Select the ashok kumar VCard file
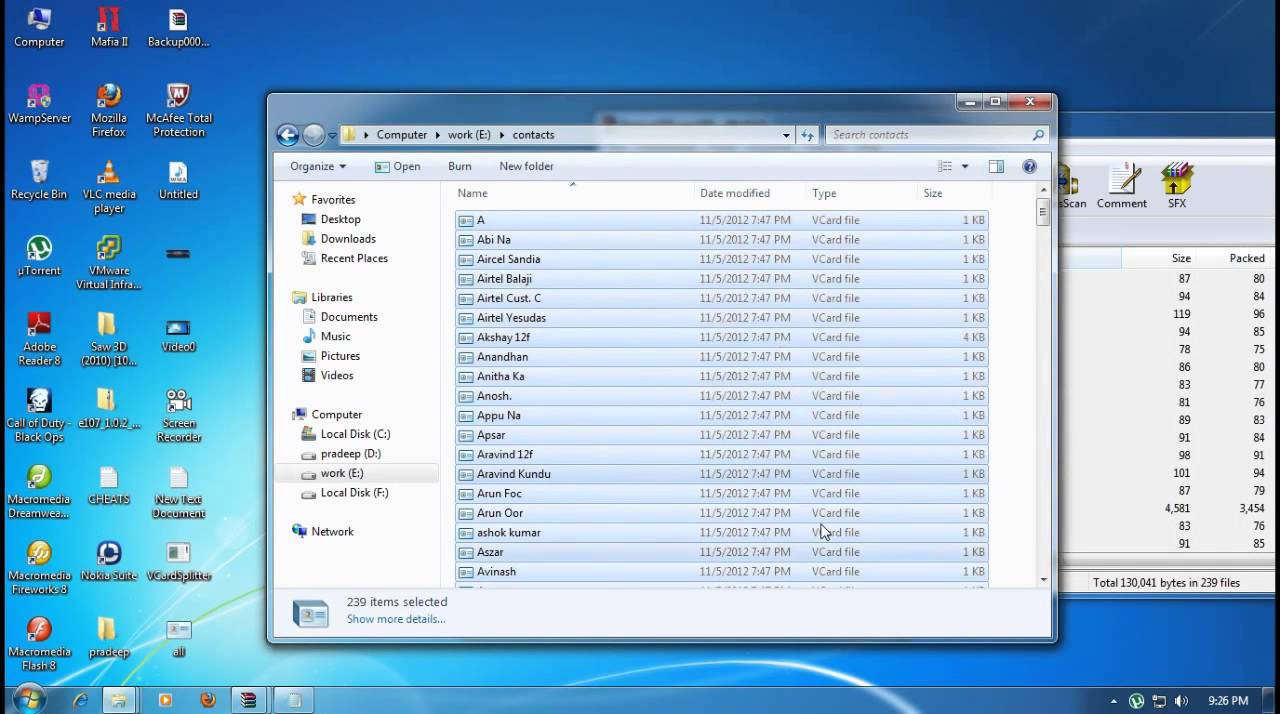Viewport: 1280px width, 714px height. [x=721, y=532]
